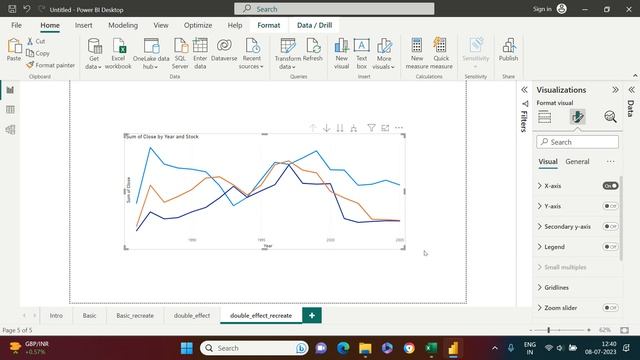Collapse the Visualizations pane
Image resolution: width=640 pixels, height=360 pixels.
pos(615,90)
